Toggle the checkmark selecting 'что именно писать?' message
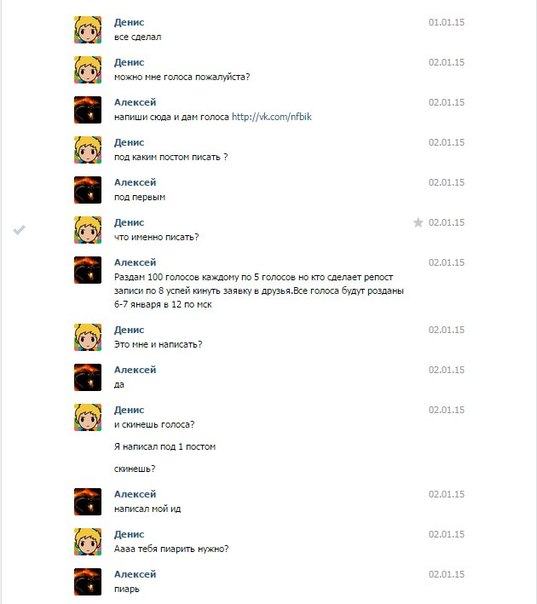Screen dimensions: 537x604 (19, 230)
